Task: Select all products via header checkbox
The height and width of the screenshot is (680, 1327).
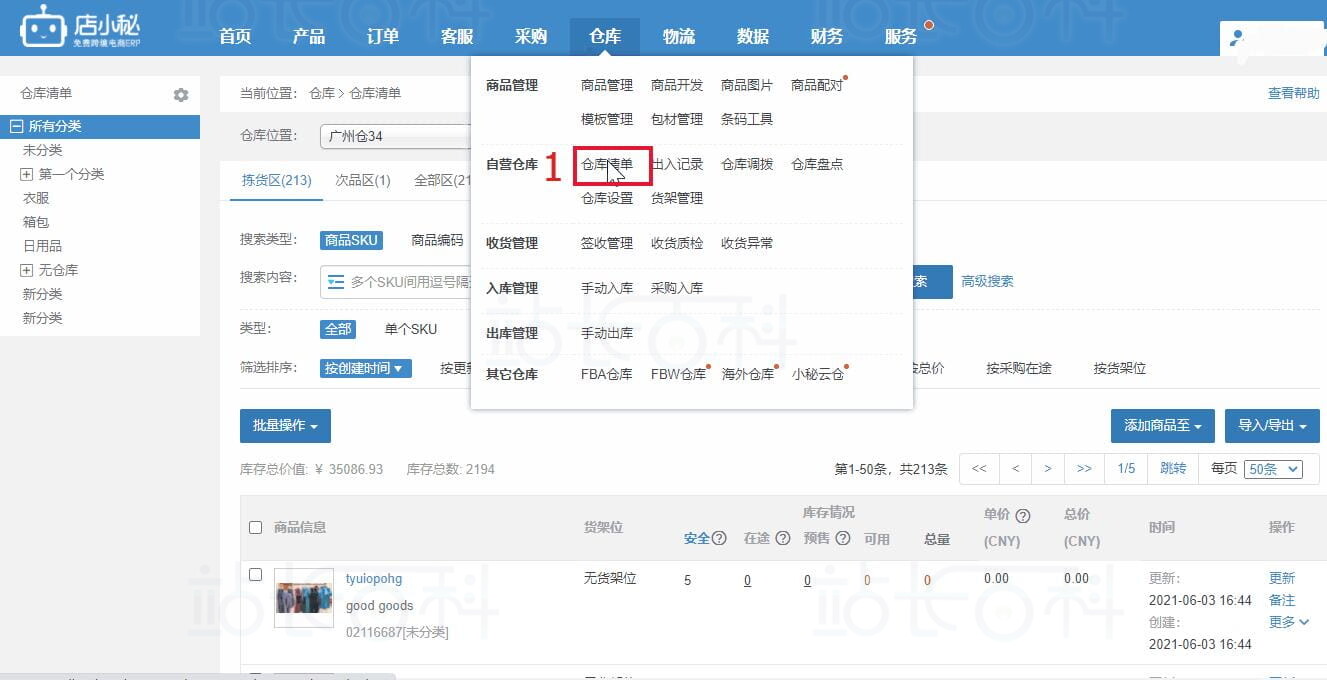Action: [256, 527]
